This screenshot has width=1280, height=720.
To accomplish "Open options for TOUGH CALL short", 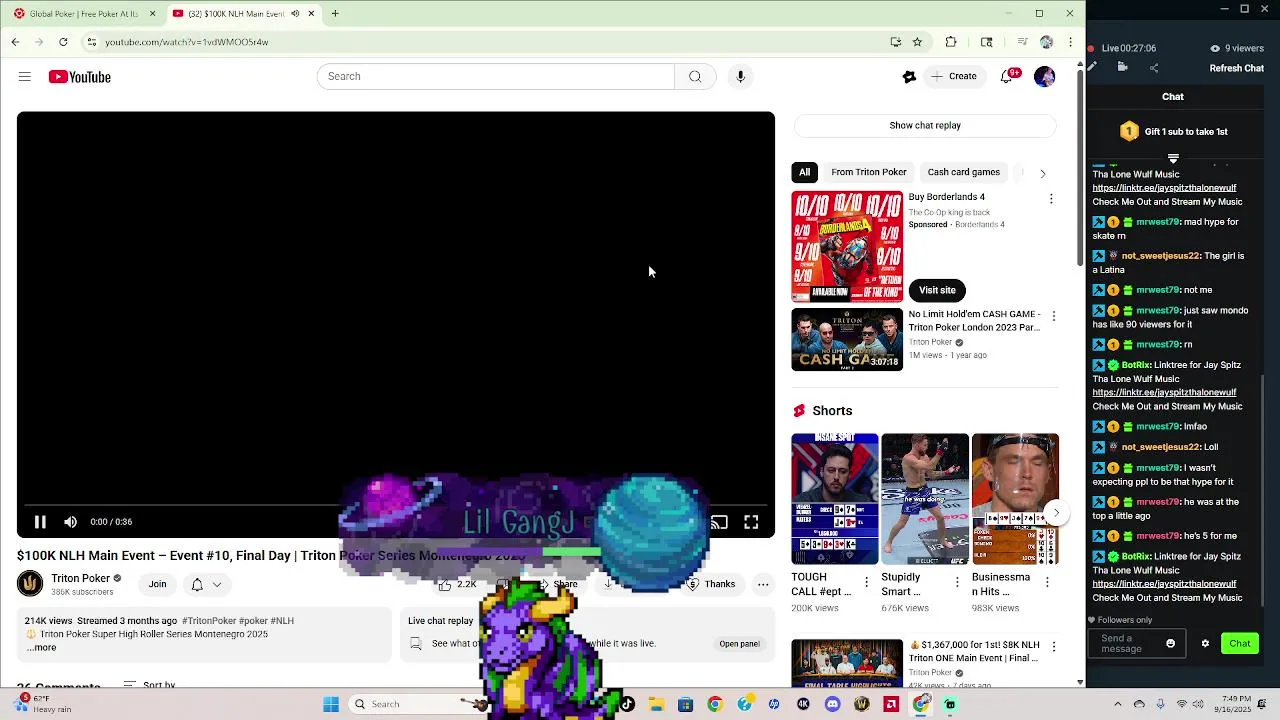I will [867, 581].
